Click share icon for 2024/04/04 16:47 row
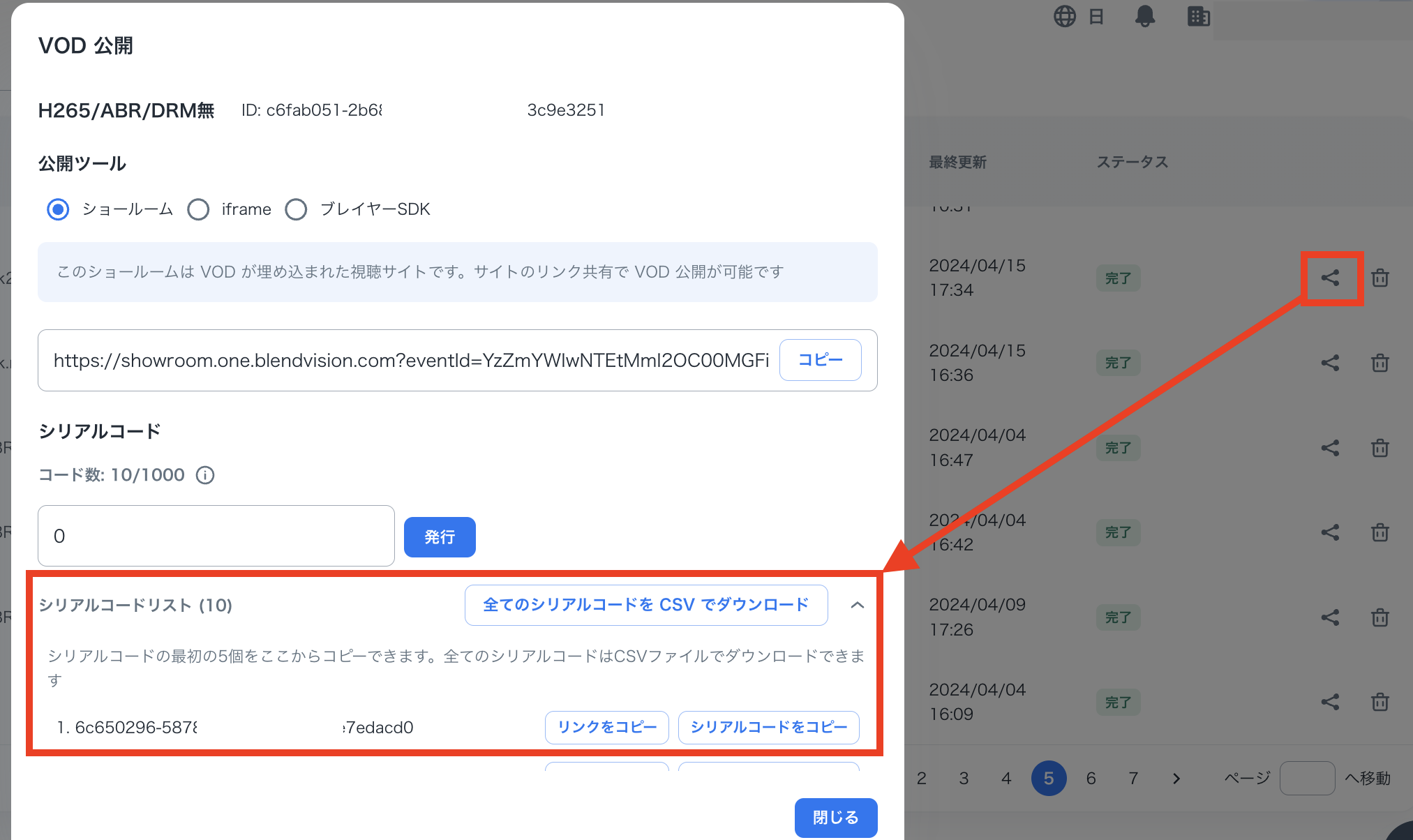Image resolution: width=1413 pixels, height=840 pixels. pos(1330,448)
